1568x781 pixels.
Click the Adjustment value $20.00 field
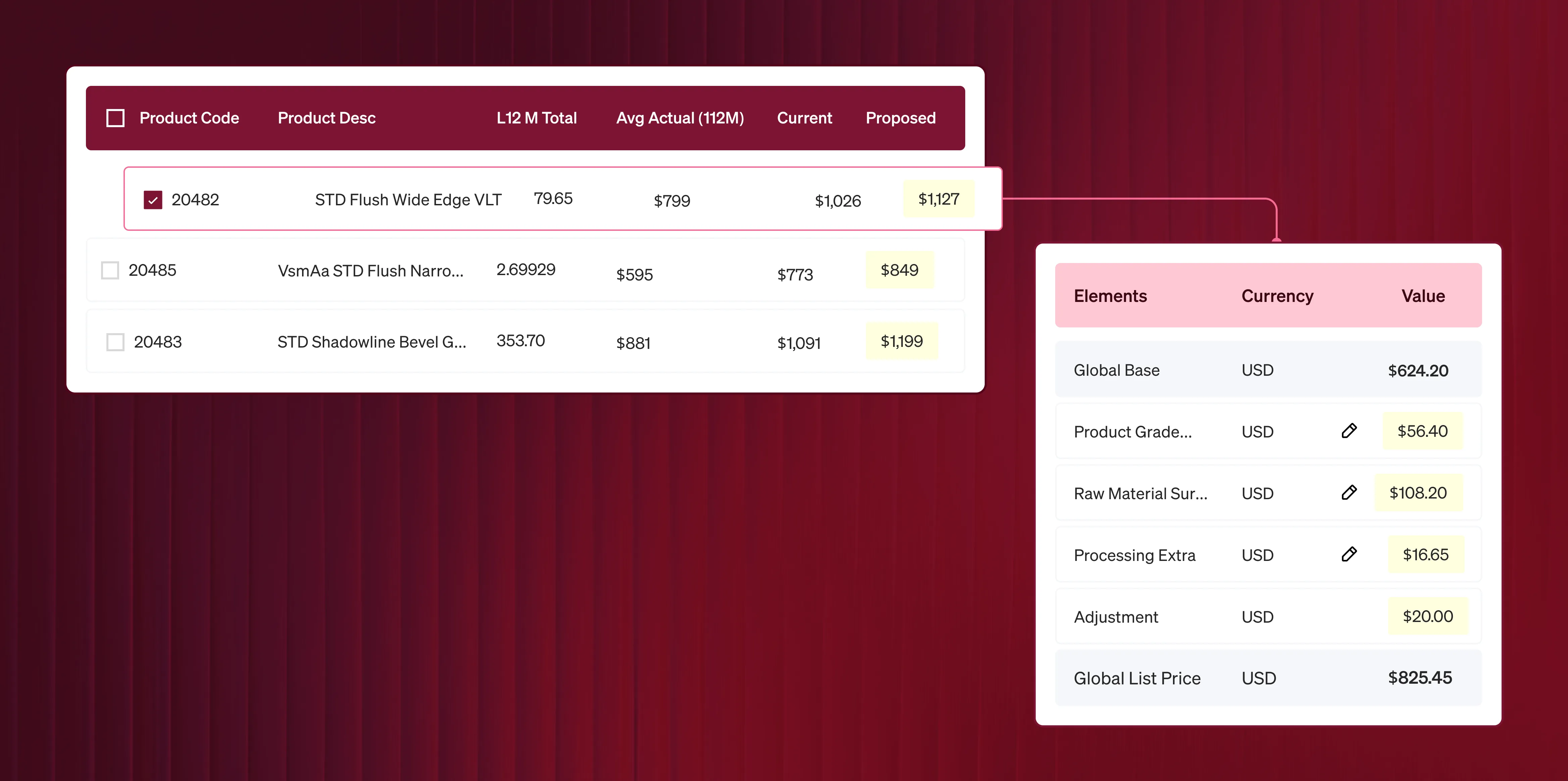tap(1427, 616)
